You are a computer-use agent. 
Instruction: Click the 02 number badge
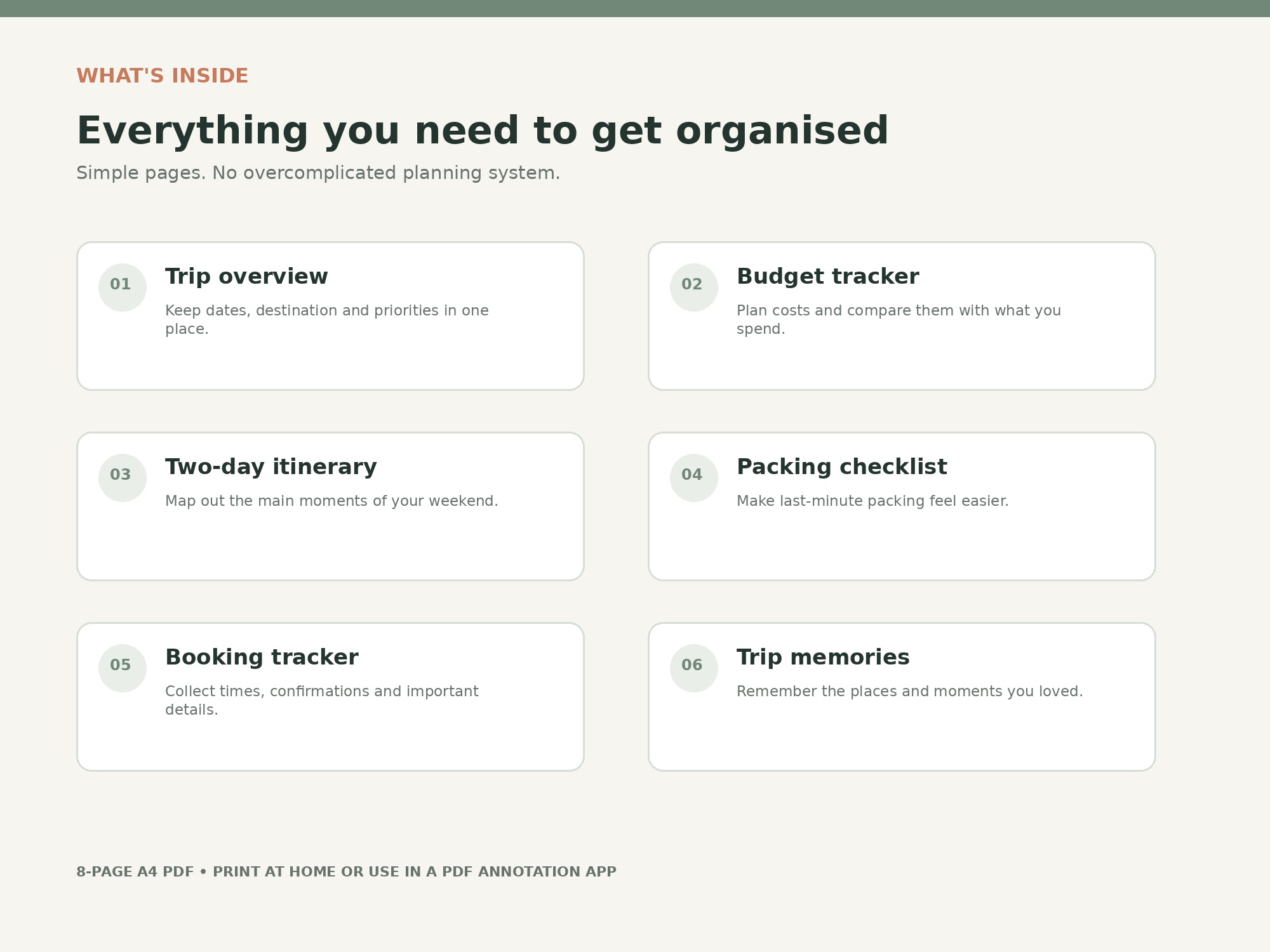coord(694,288)
